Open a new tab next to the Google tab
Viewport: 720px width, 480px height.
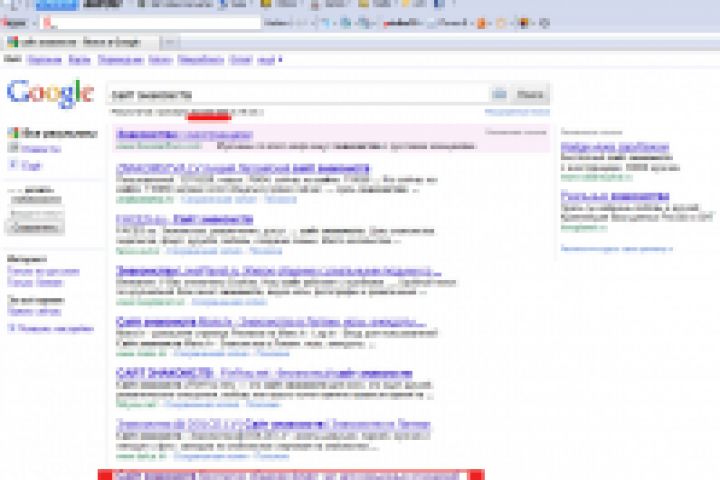(169, 43)
